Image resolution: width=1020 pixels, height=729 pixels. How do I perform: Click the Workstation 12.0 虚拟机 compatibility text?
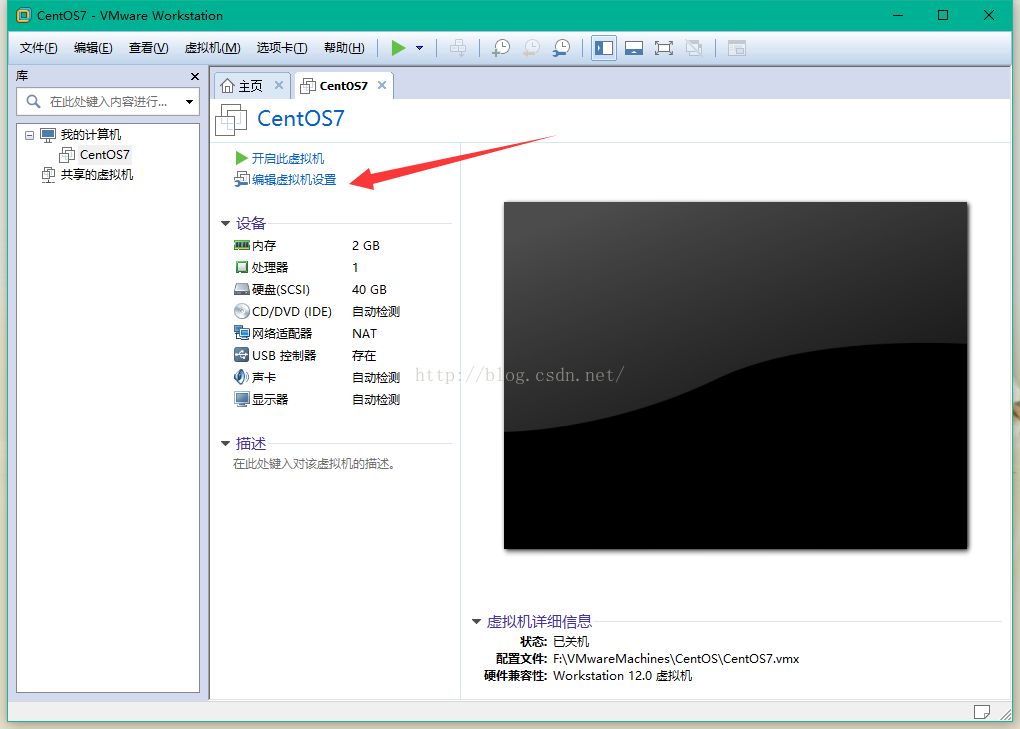(623, 676)
